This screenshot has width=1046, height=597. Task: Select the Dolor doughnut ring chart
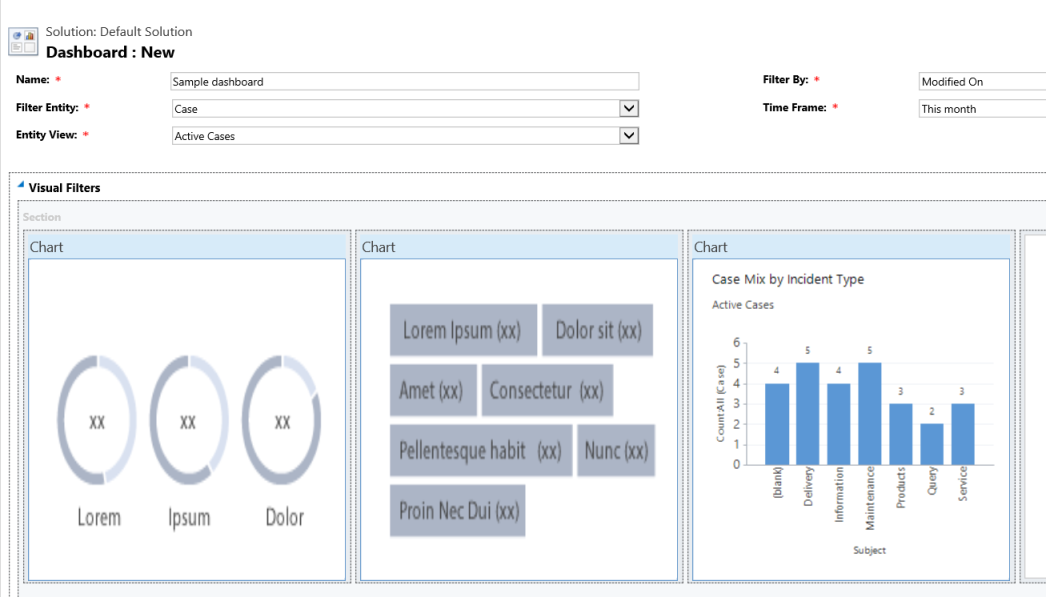(x=283, y=420)
